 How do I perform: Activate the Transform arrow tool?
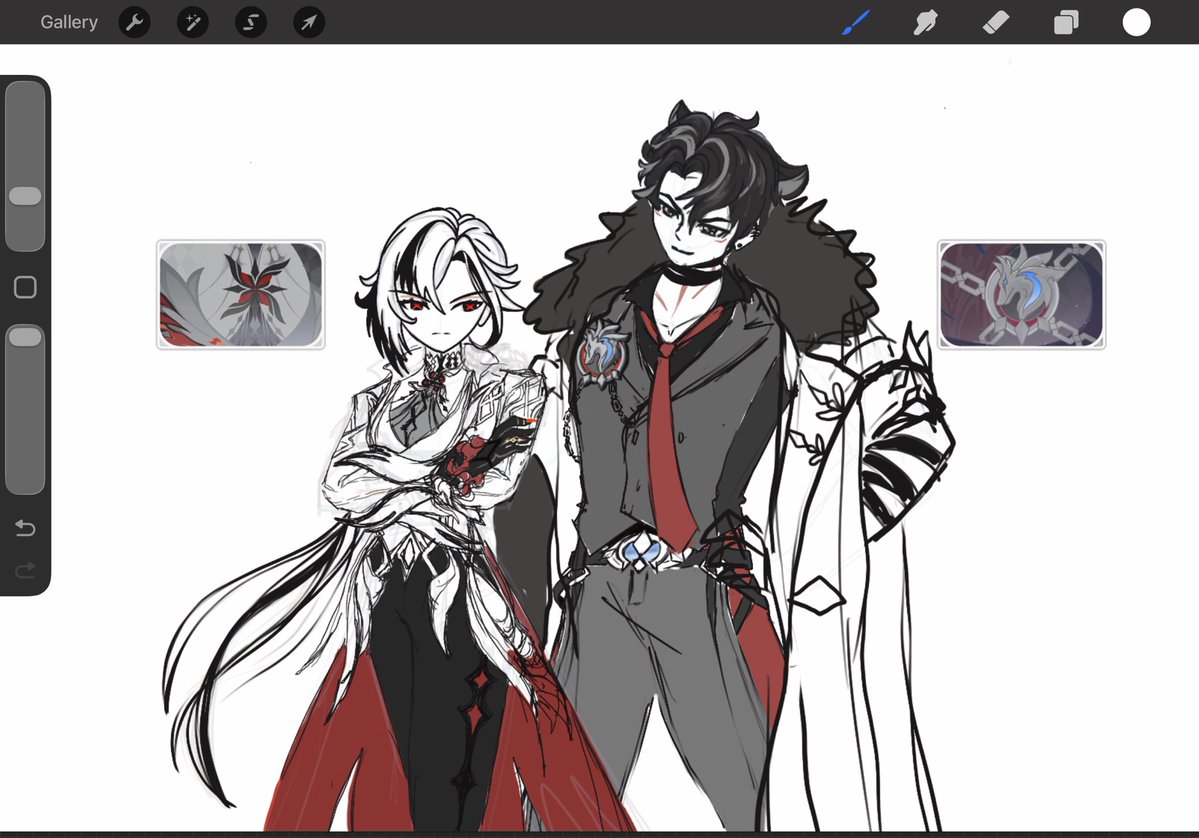(309, 22)
